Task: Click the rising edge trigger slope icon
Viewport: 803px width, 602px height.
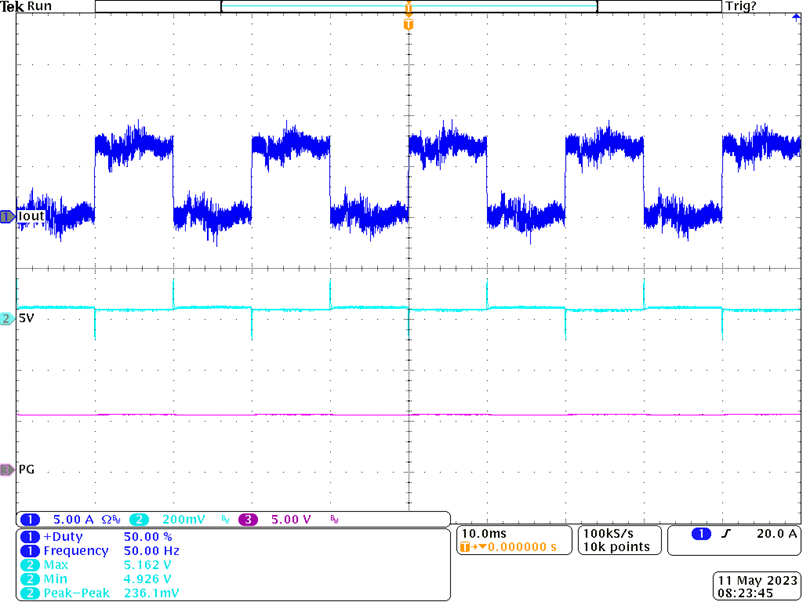Action: [725, 534]
